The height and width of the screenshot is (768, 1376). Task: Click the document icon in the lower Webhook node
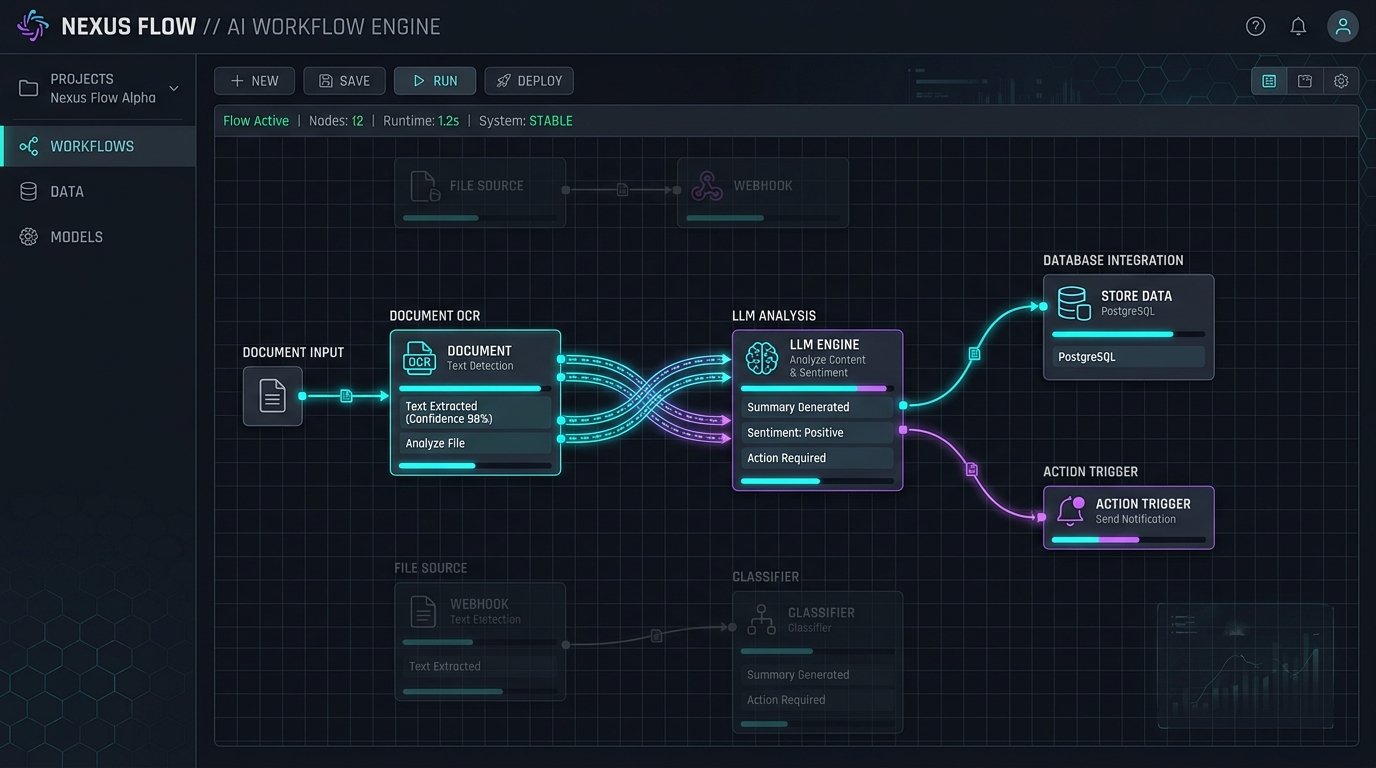424,611
